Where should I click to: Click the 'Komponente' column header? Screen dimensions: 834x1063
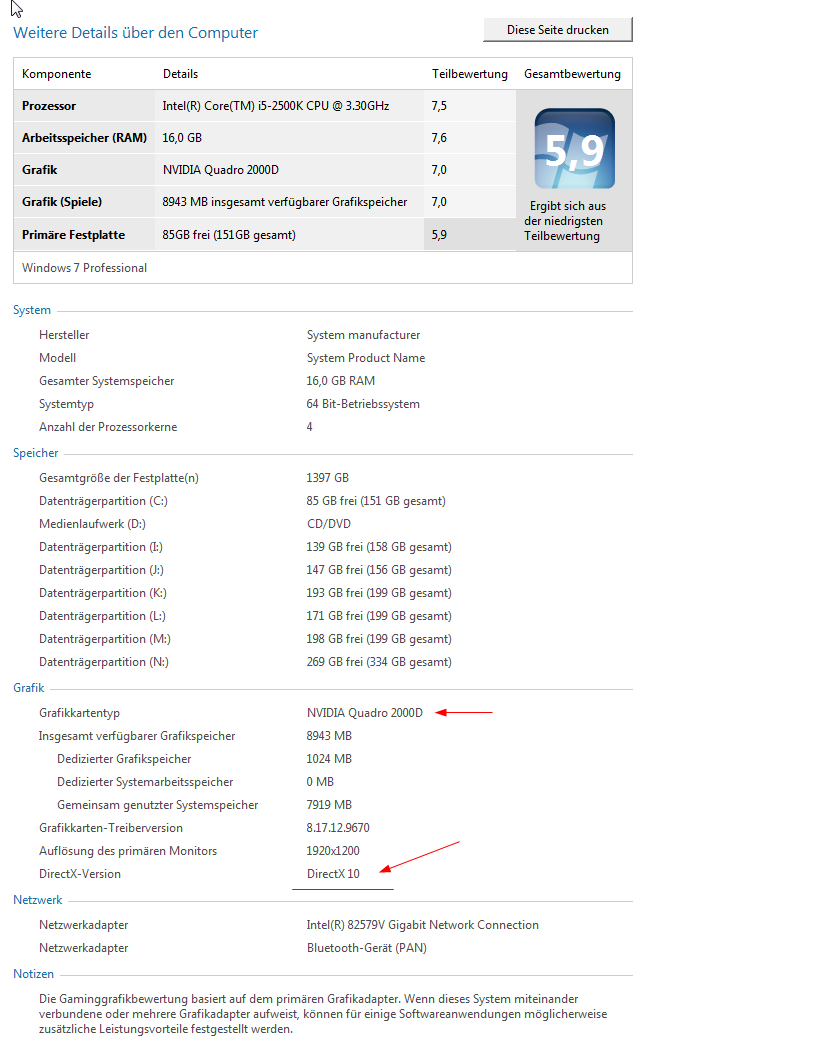coord(56,74)
